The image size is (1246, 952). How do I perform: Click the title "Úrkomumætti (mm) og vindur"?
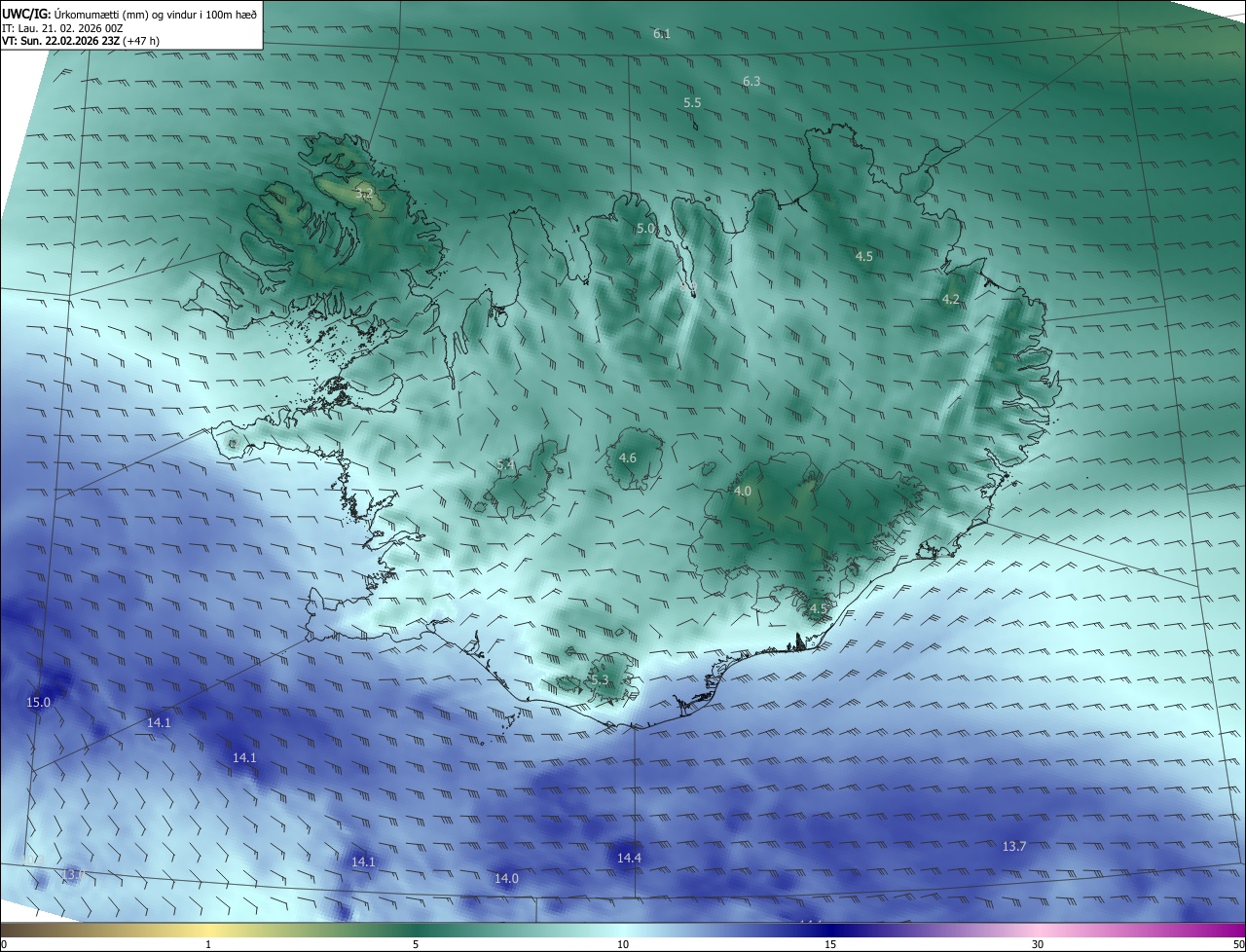(114, 13)
